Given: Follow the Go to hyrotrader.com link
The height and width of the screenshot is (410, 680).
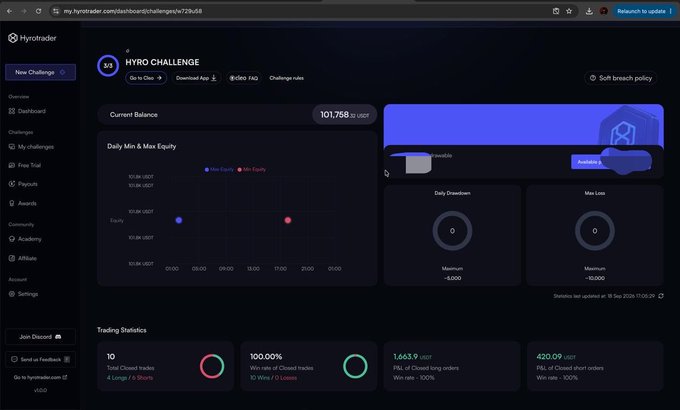Looking at the screenshot, I should point(40,377).
